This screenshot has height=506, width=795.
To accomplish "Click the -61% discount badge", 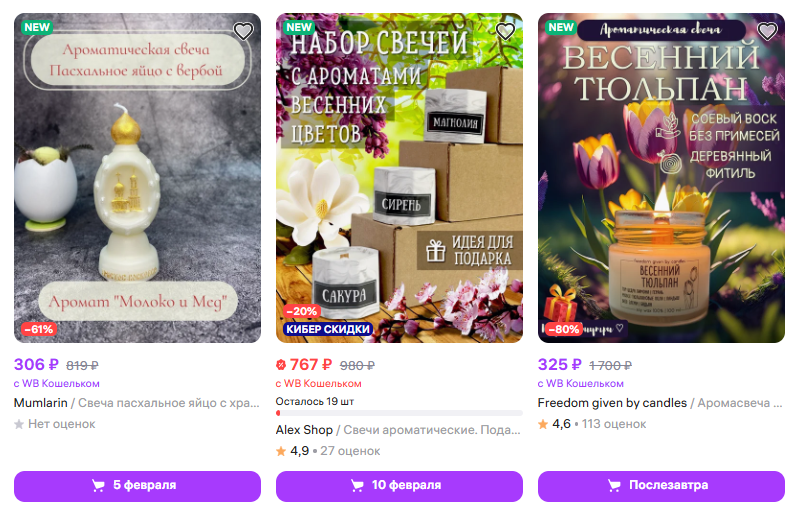I will coord(39,329).
